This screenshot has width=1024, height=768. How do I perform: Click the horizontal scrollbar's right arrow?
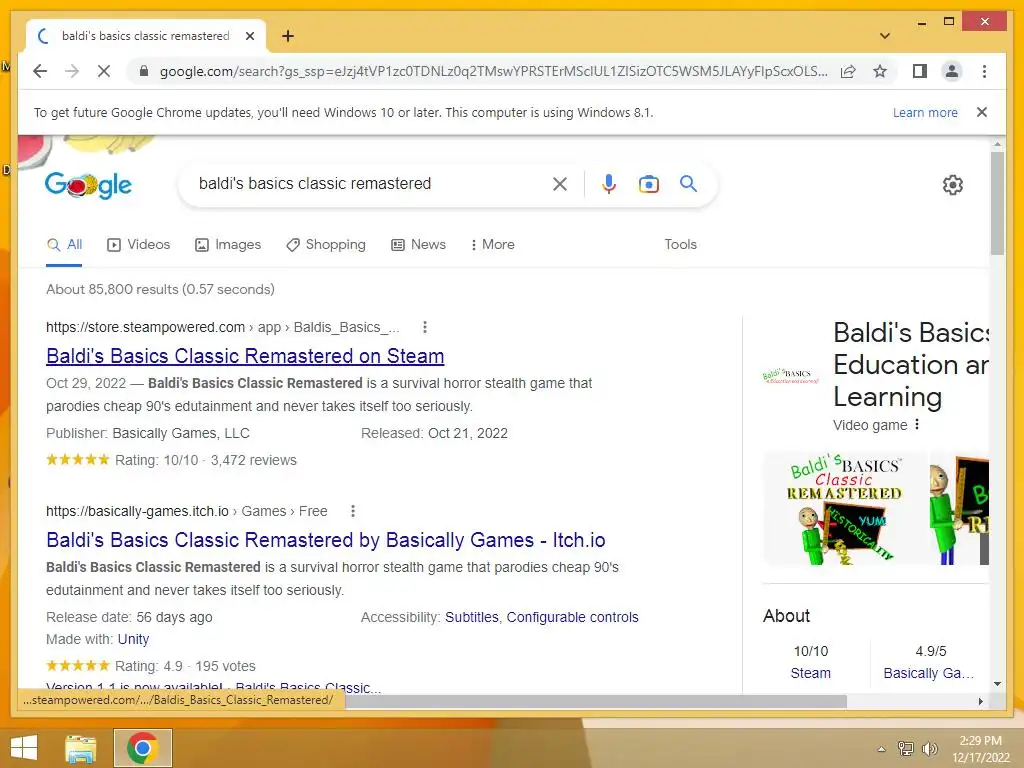(x=981, y=701)
